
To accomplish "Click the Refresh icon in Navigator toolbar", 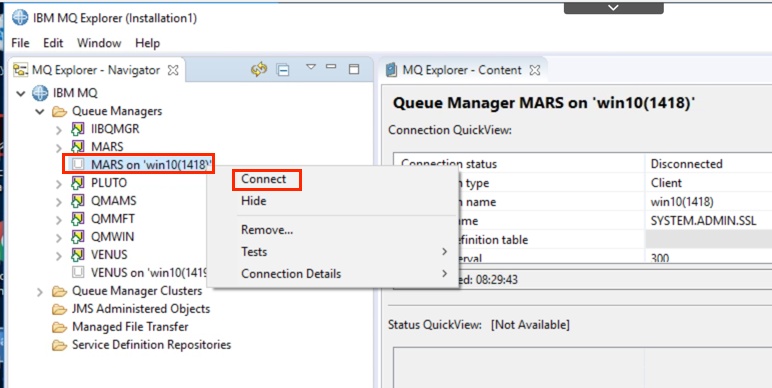I will click(258, 70).
